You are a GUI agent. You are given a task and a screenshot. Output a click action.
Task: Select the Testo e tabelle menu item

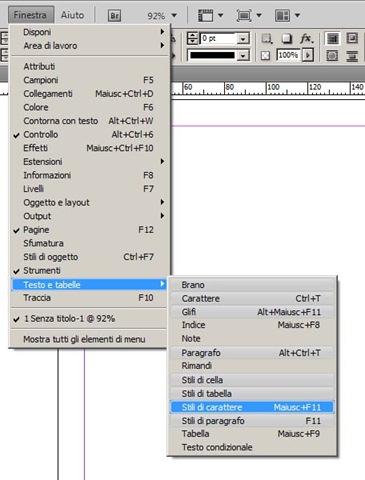pos(89,285)
